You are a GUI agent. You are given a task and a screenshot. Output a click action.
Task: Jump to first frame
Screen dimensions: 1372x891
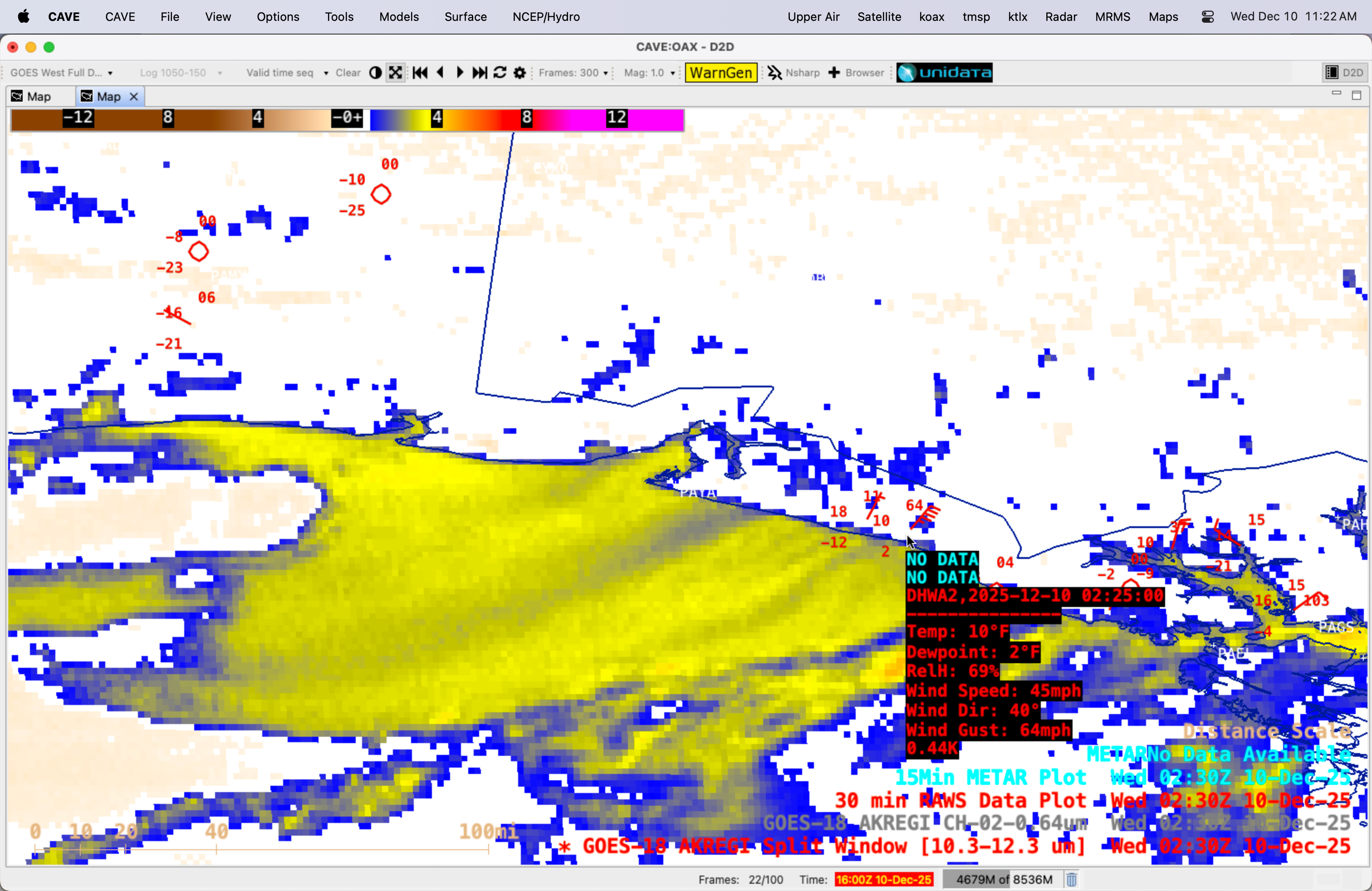[x=420, y=73]
